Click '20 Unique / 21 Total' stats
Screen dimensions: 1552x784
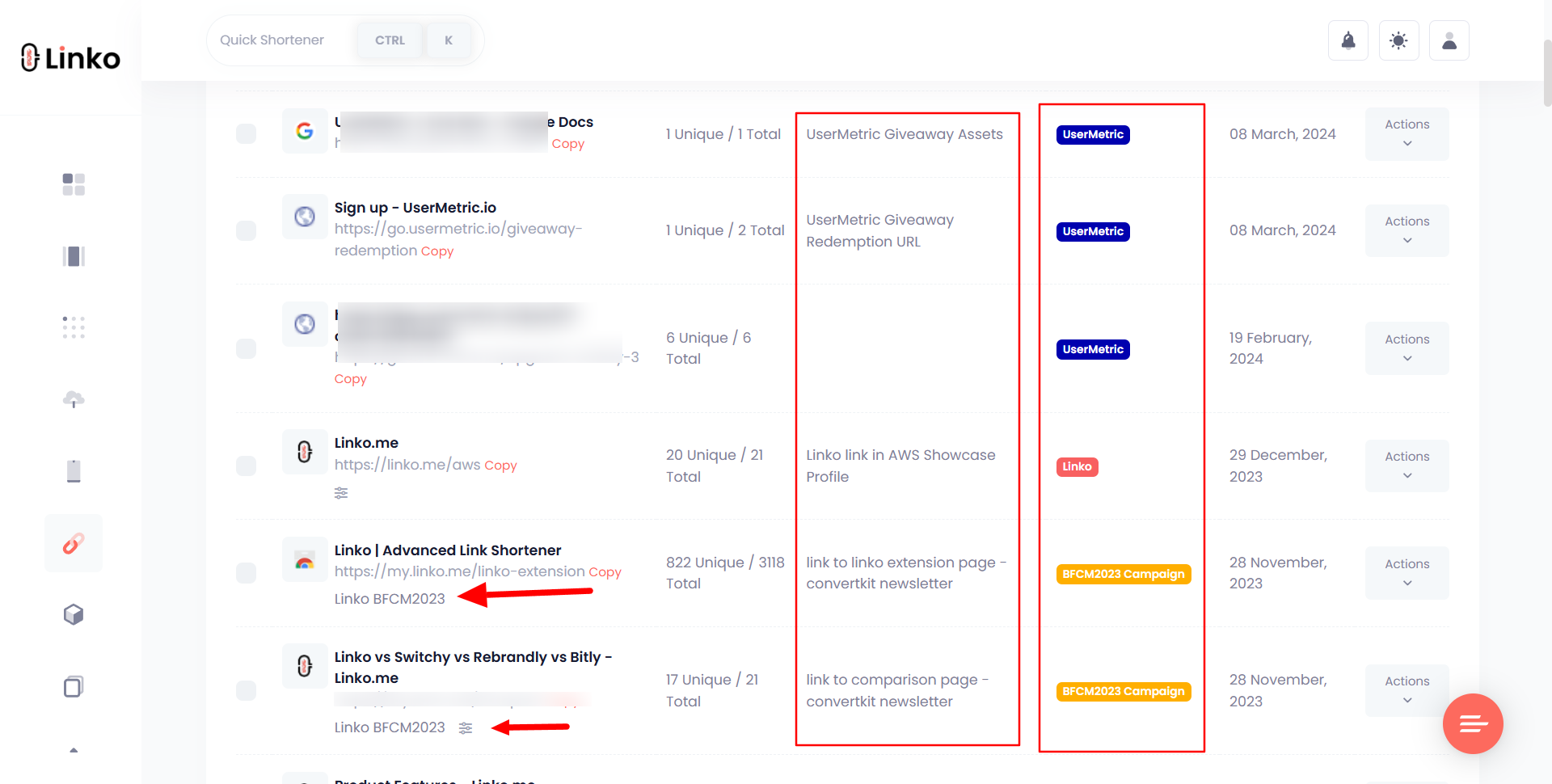(715, 466)
